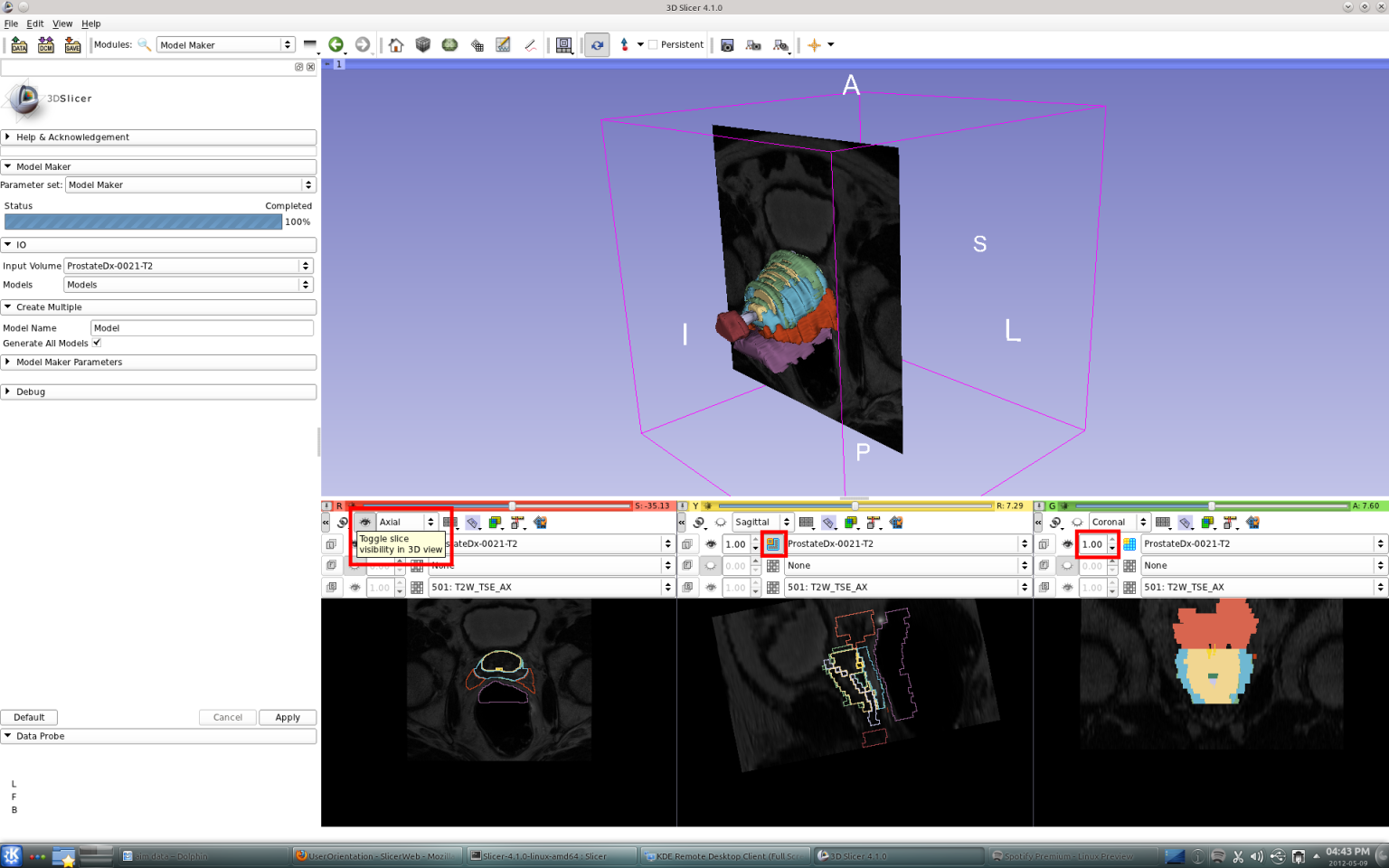The width and height of the screenshot is (1389, 868).
Task: Open the Volume Rendering cube icon
Action: (x=422, y=44)
